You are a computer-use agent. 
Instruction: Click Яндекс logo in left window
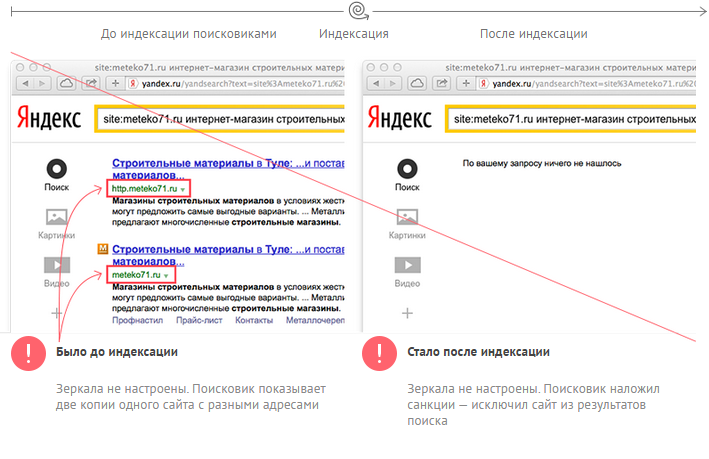(49, 118)
